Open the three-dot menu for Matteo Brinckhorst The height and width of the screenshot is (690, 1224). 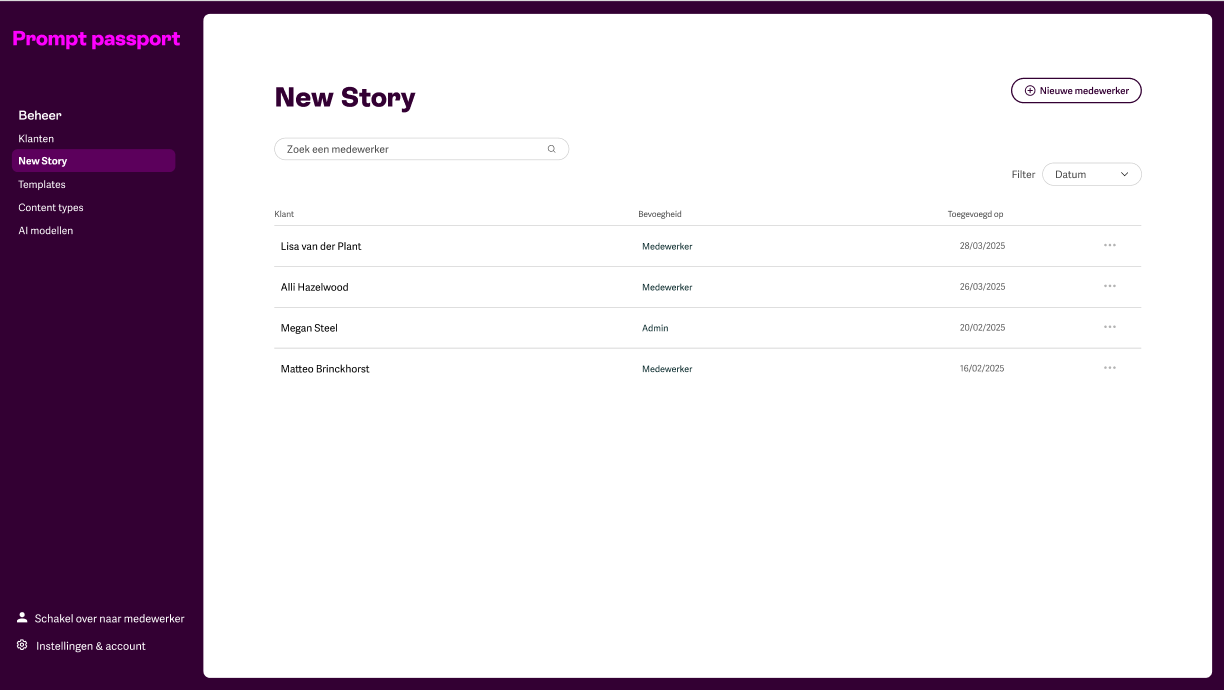point(1109,368)
